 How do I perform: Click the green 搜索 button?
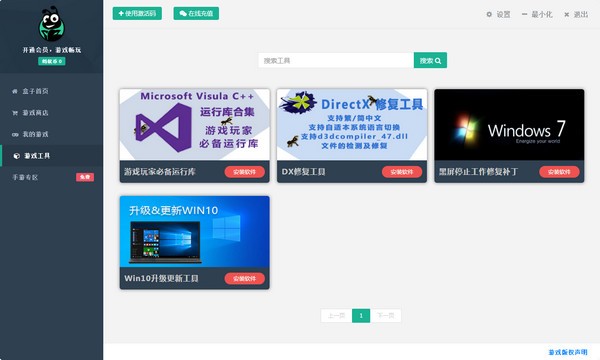430,60
